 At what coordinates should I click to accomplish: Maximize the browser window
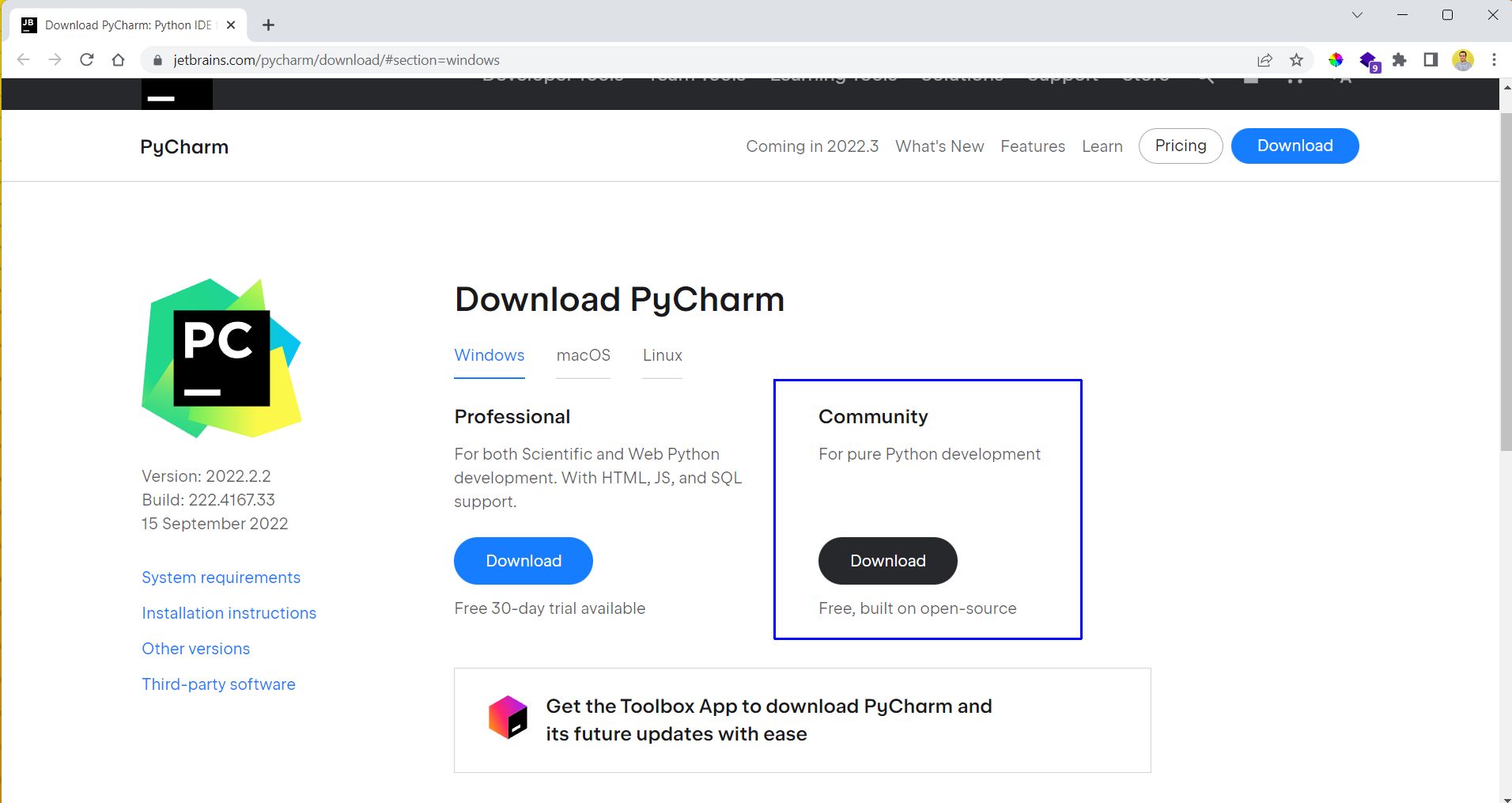click(1448, 15)
